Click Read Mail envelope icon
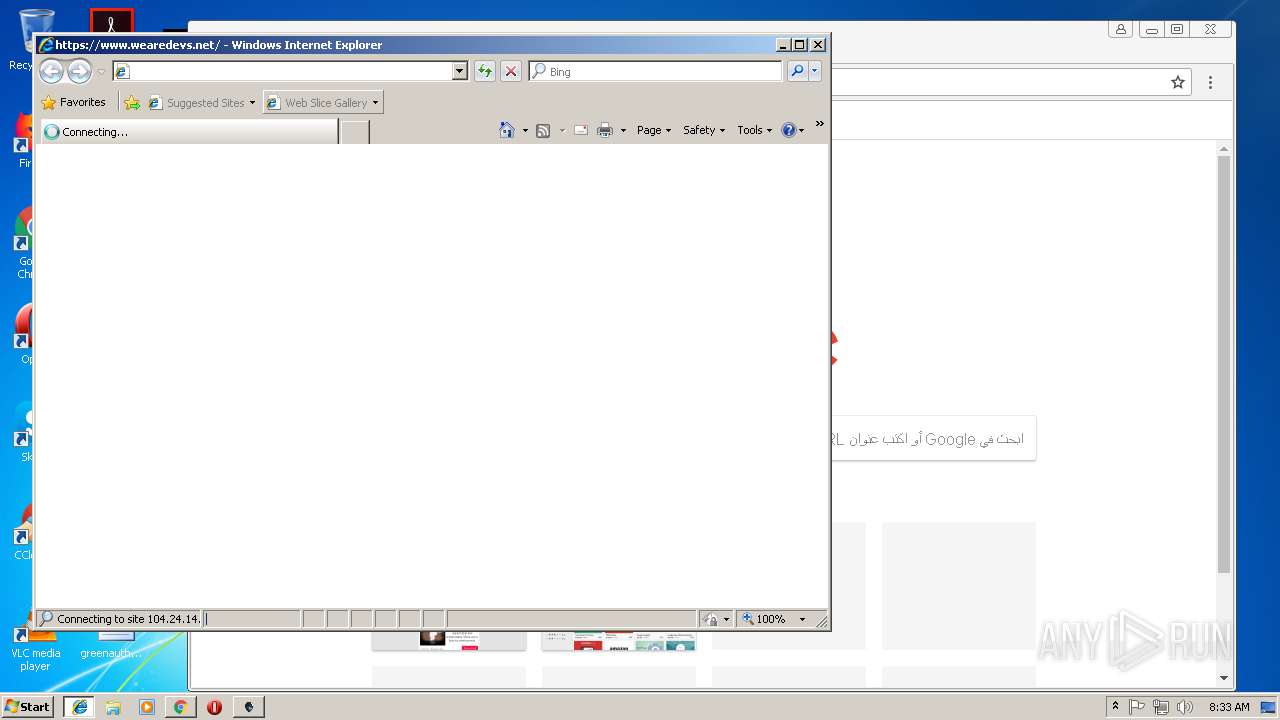The width and height of the screenshot is (1280, 720). click(x=580, y=130)
